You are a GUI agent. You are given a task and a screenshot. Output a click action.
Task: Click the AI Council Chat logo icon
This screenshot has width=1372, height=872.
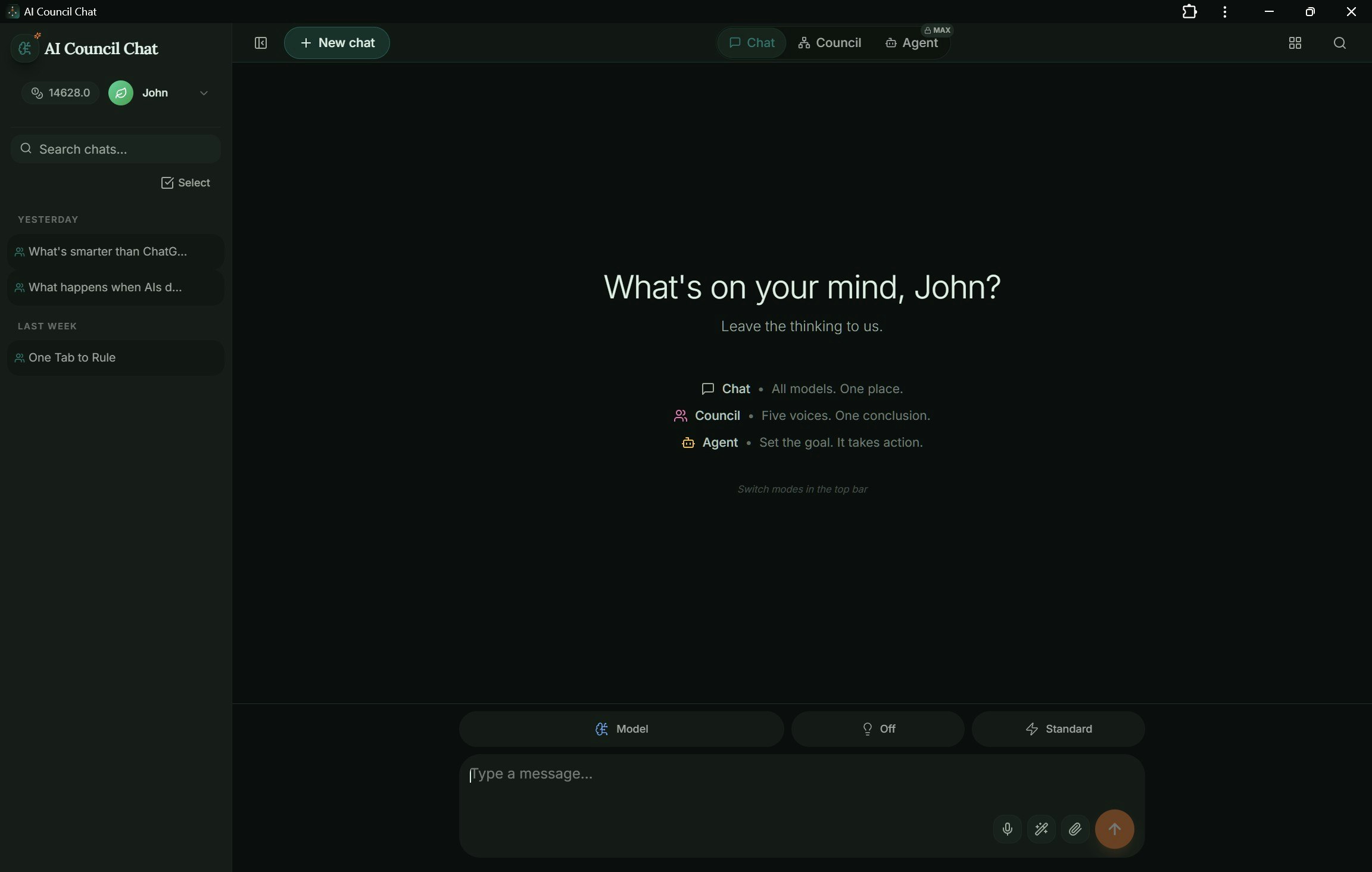(25, 48)
